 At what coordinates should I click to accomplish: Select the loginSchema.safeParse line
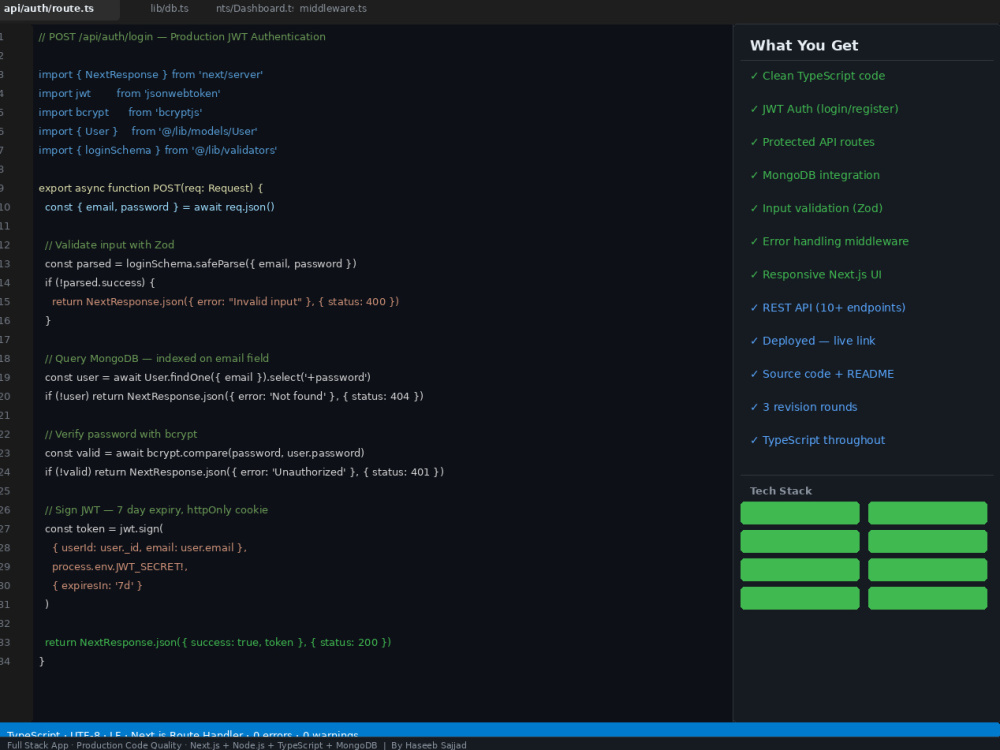point(201,264)
